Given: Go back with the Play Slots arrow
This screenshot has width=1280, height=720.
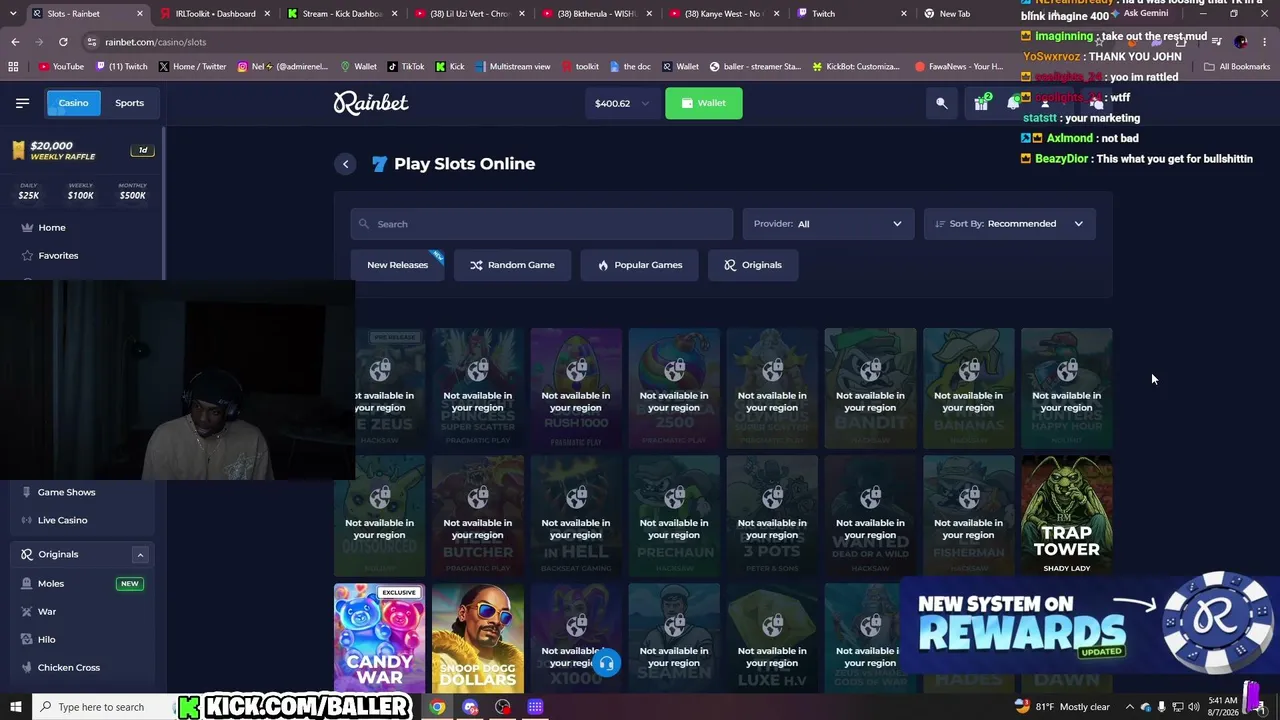Looking at the screenshot, I should point(345,164).
